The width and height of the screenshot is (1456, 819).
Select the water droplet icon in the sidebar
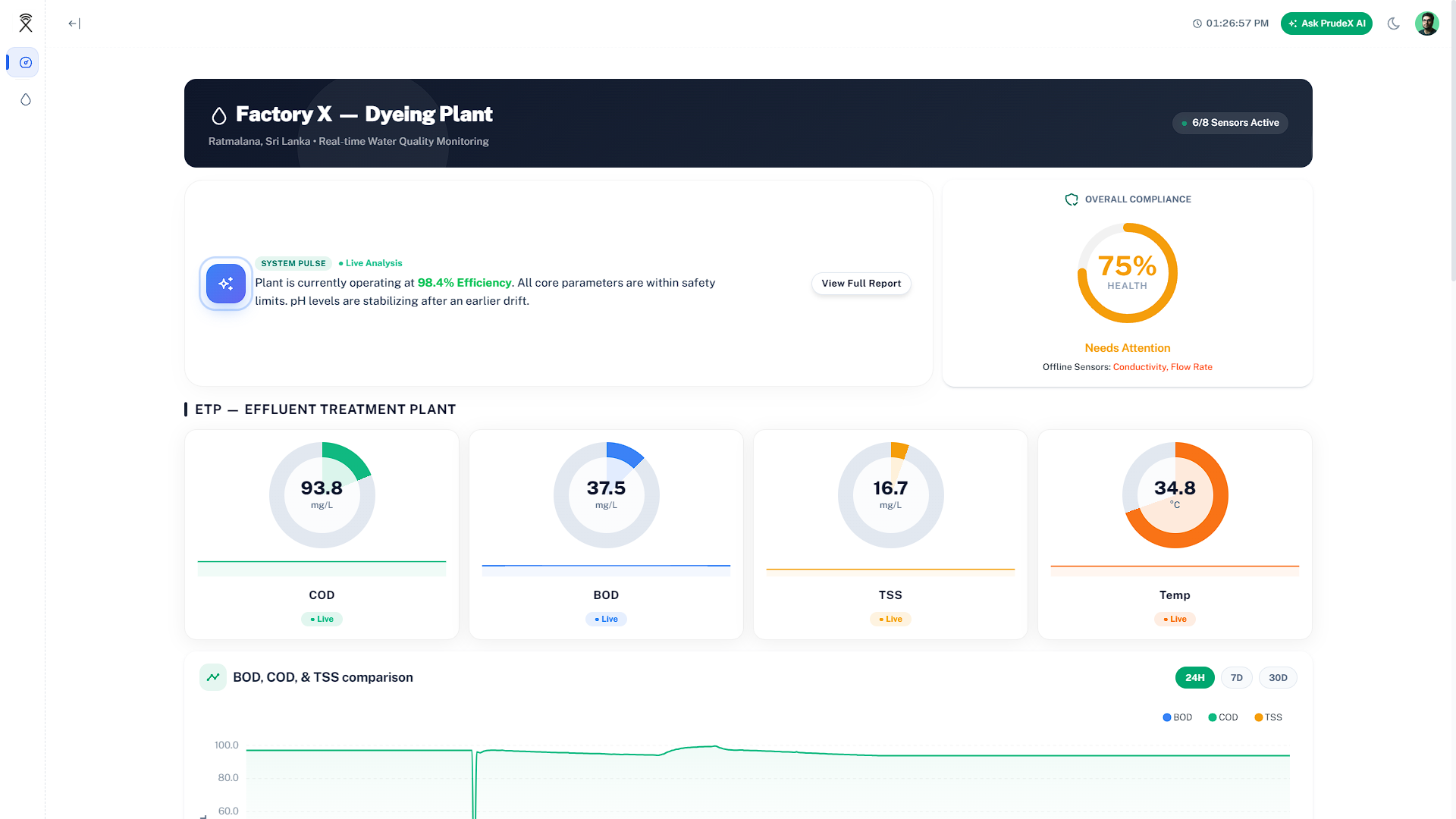tap(25, 99)
